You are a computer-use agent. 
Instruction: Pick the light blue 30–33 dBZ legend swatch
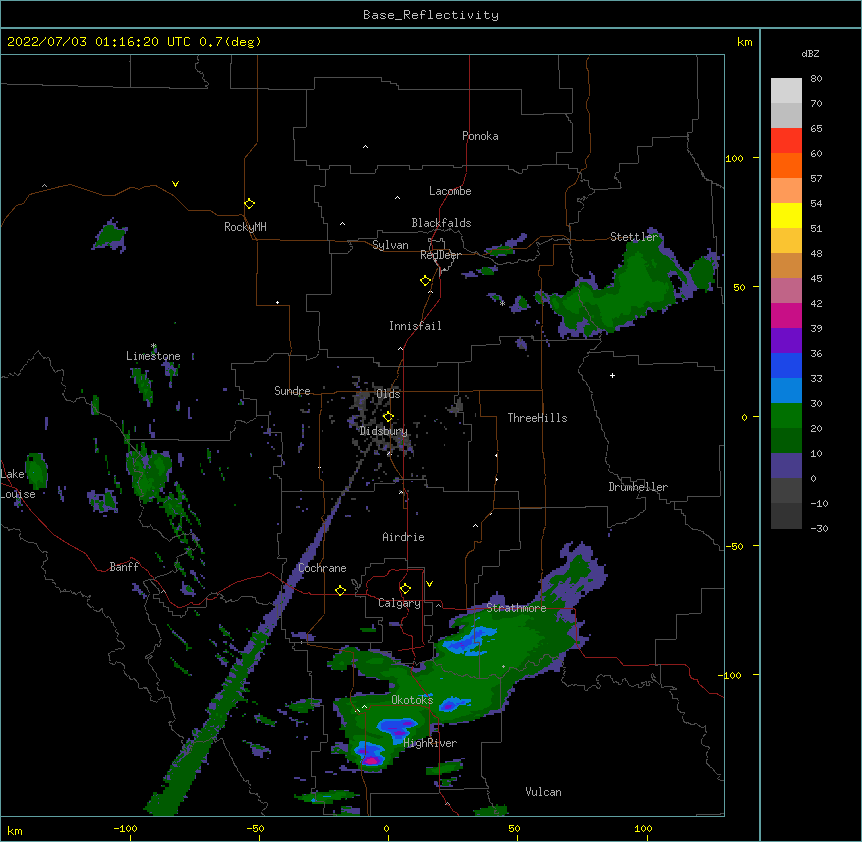tap(786, 391)
